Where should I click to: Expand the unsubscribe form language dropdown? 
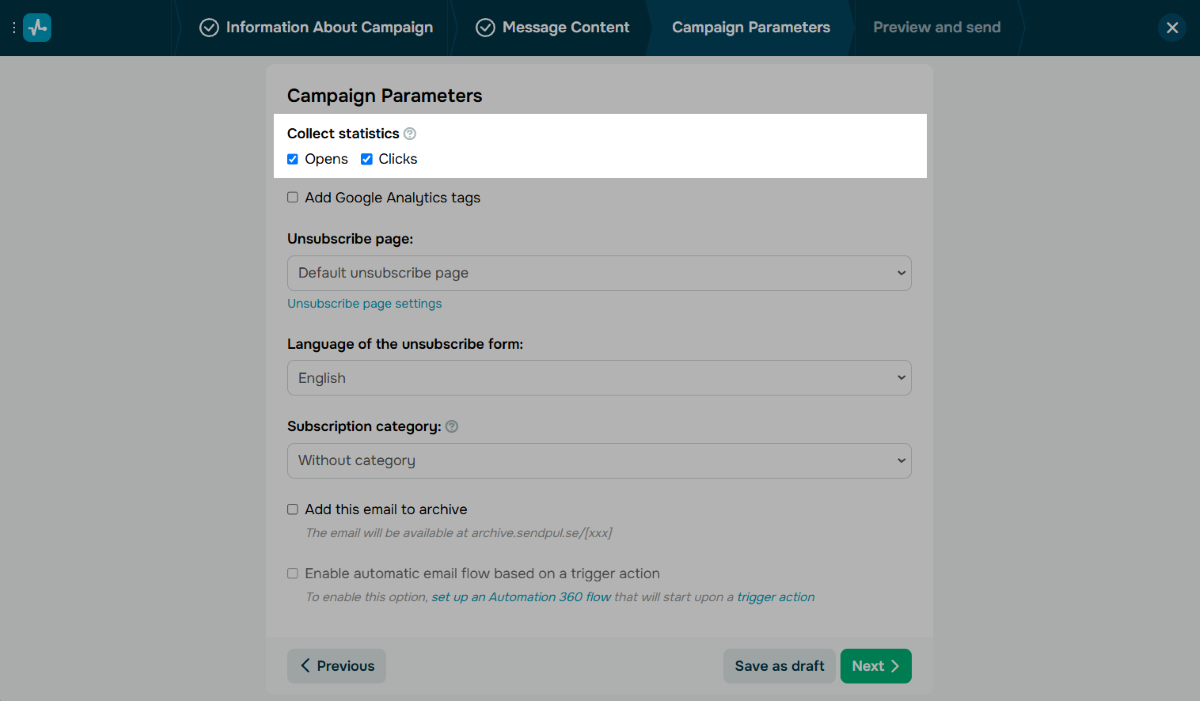point(599,378)
